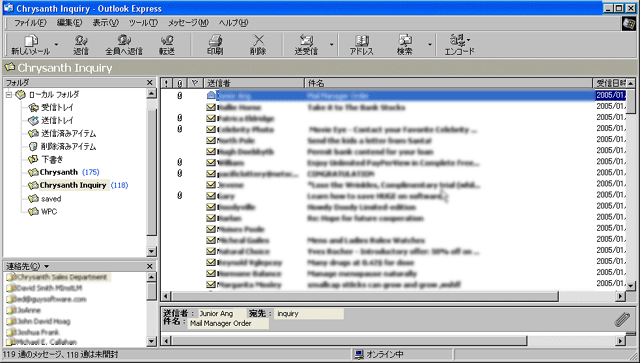Click folder list scrollbar down arrow
This screenshot has width=640, height=363.
[151, 252]
